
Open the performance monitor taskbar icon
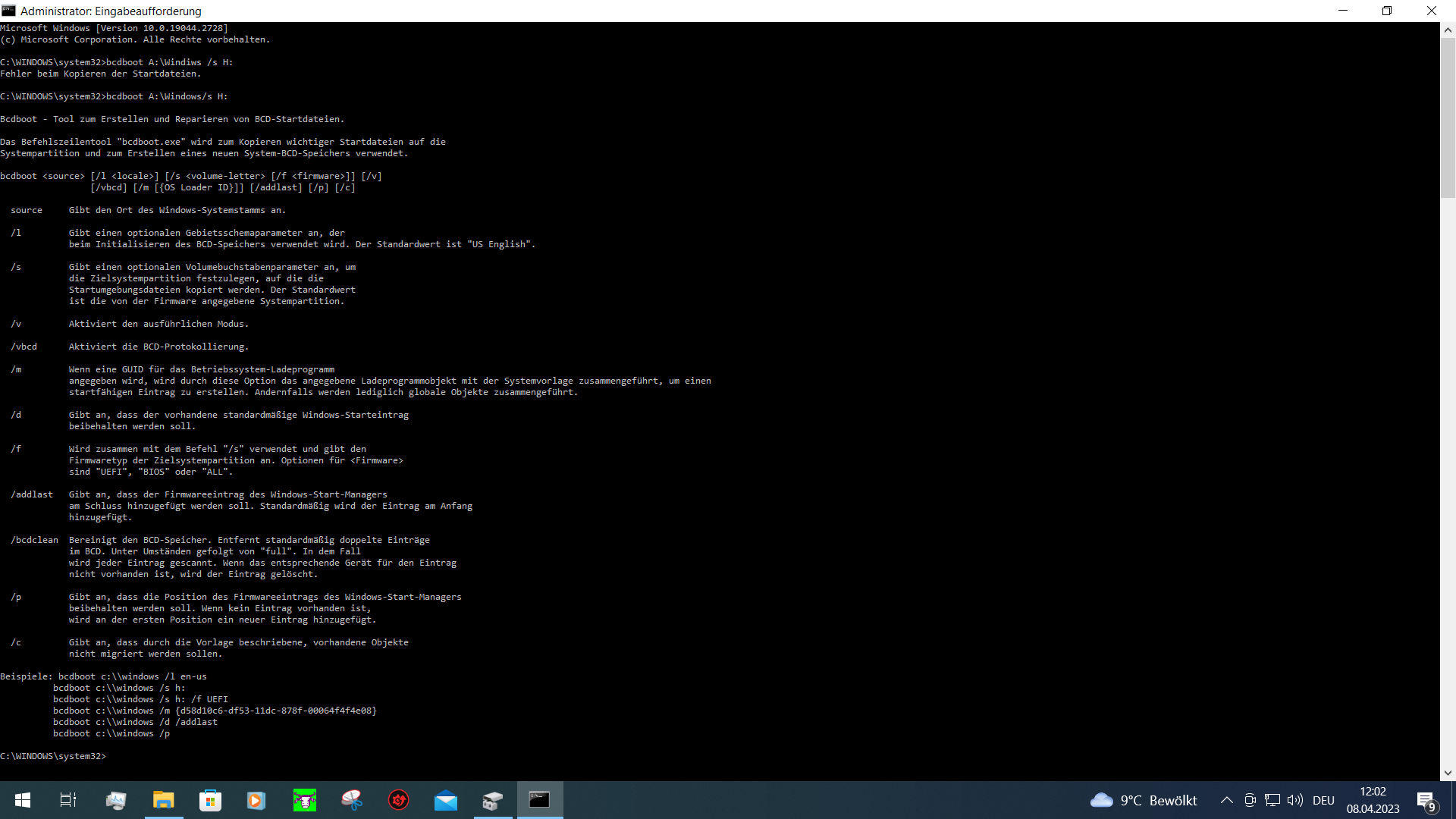pyautogui.click(x=116, y=800)
